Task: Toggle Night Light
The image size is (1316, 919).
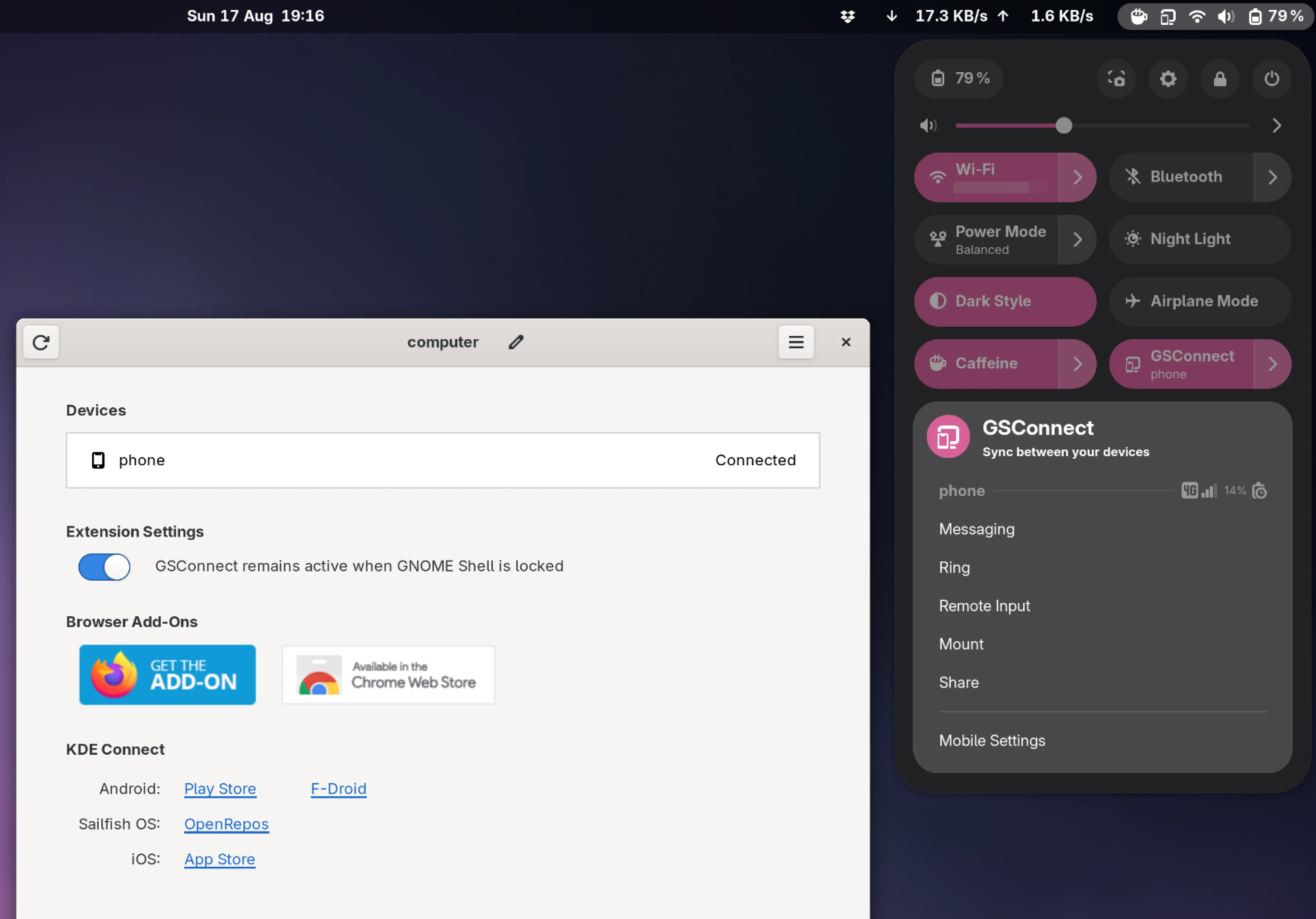Action: pos(1200,239)
